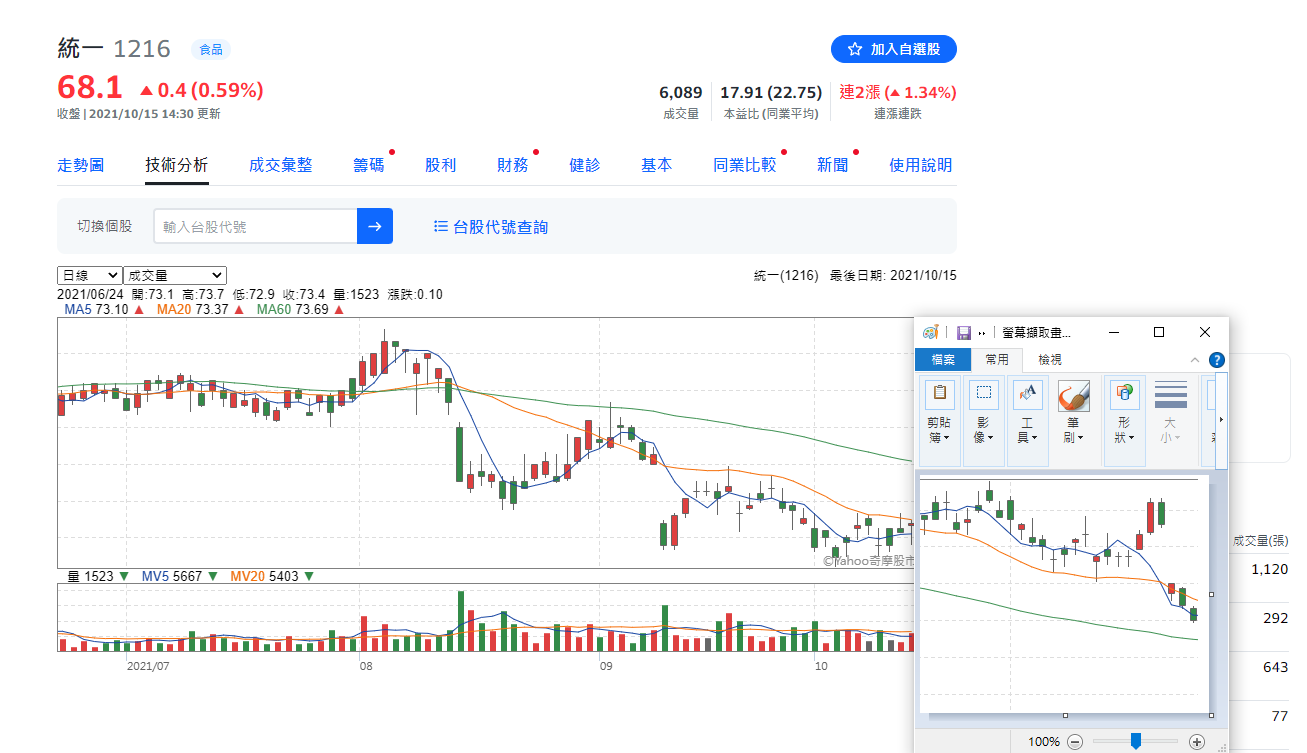Viewport: 1307px width, 753px height.
Task: Click the Paint zoom slider handle
Action: (x=1135, y=741)
